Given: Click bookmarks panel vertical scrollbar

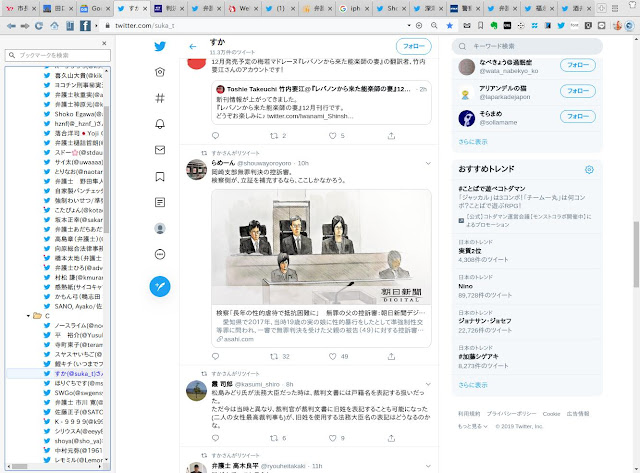Looking at the screenshot, I should click(106, 169).
